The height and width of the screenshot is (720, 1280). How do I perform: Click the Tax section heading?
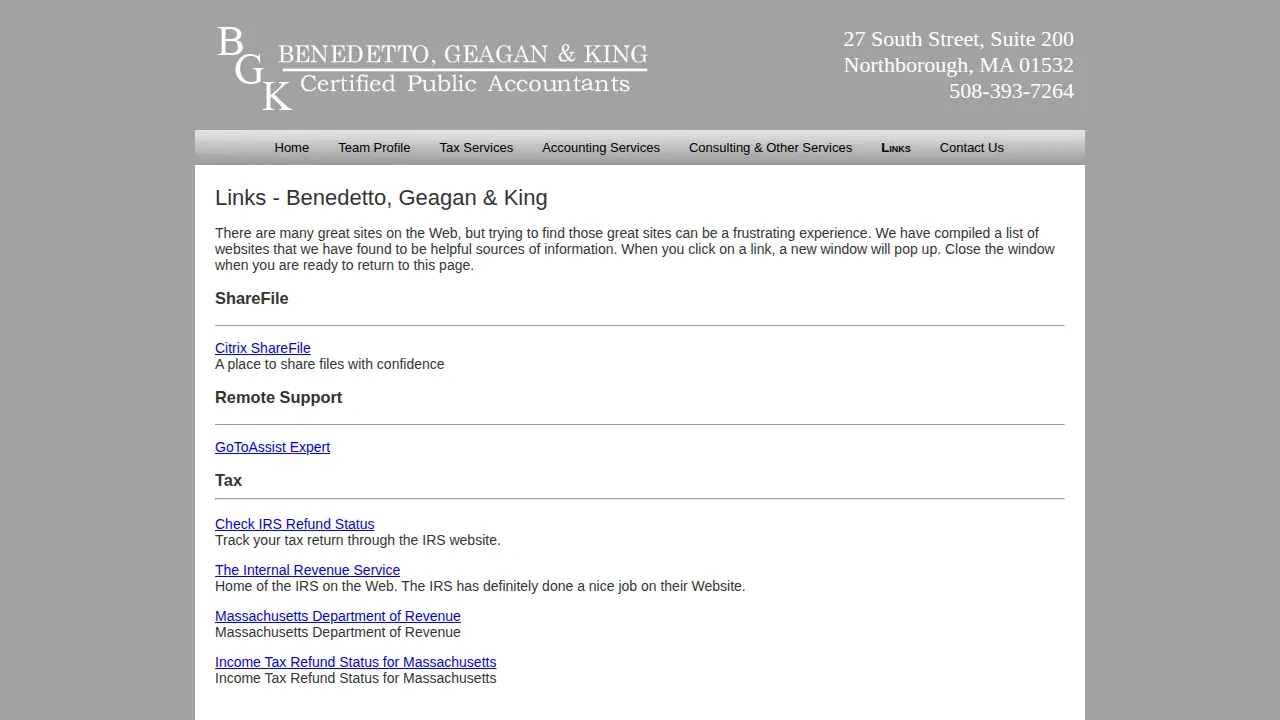click(x=228, y=481)
